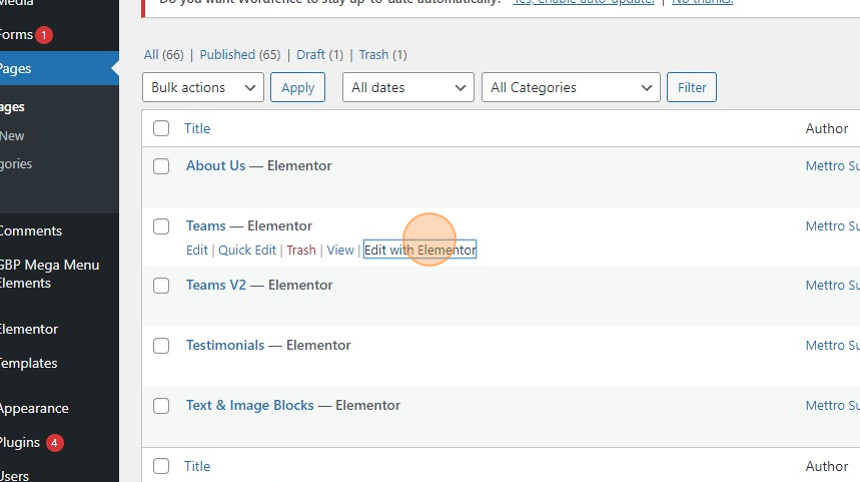Viewport: 860px width, 482px height.
Task: Click Quick Edit under Teams page
Action: pyautogui.click(x=247, y=250)
